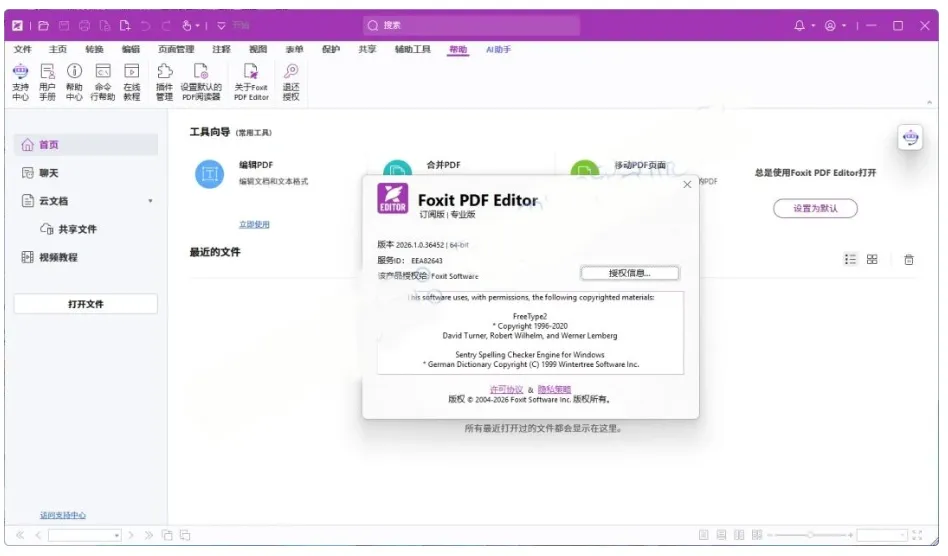Screen dimensions: 948x556
Task: Click the Foxit logo icon in title bar
Action: click(x=18, y=25)
